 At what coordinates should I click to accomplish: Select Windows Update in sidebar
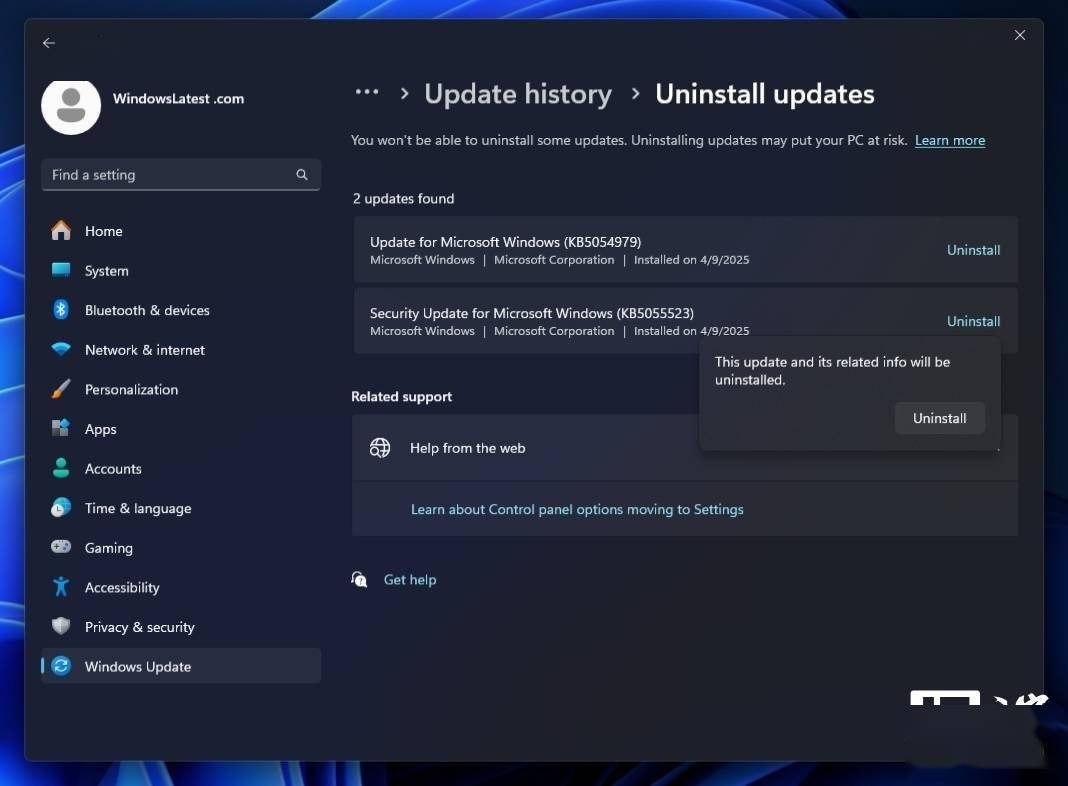pyautogui.click(x=180, y=665)
